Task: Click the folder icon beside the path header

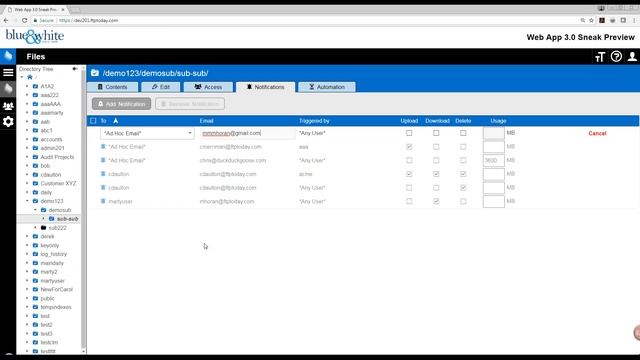Action: tap(95, 73)
